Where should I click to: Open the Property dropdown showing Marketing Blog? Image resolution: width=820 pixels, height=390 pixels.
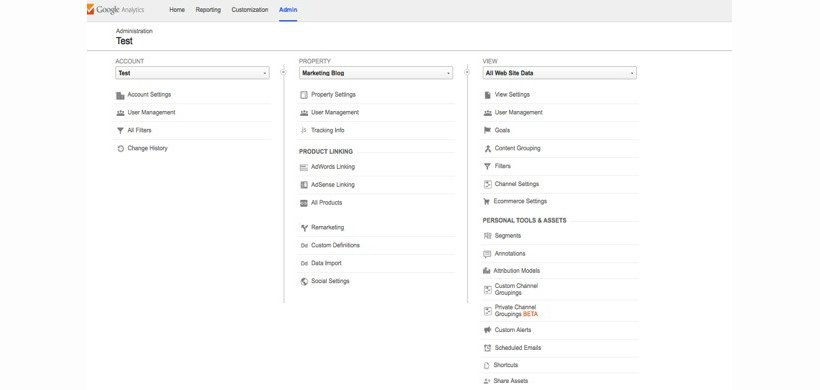[x=376, y=73]
